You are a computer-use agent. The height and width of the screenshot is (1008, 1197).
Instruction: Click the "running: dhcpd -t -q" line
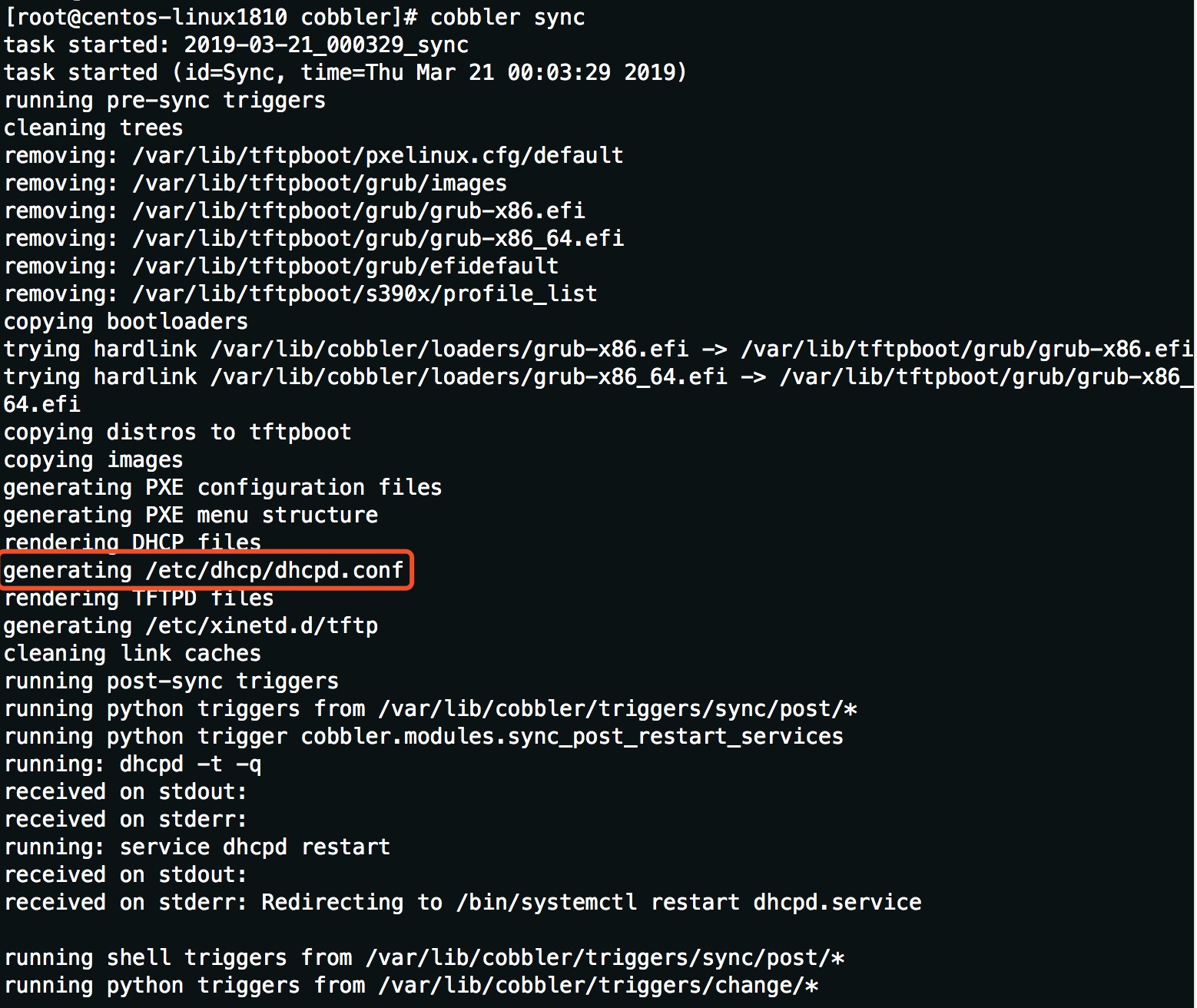(132, 764)
